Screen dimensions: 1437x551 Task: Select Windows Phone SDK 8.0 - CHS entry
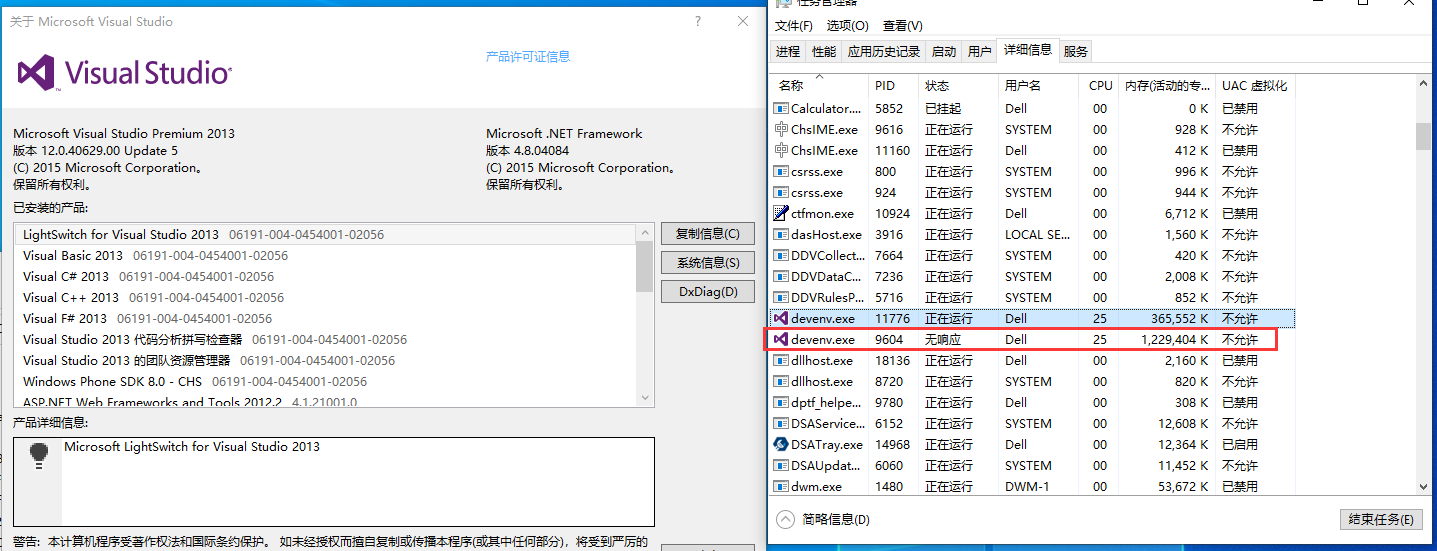pyautogui.click(x=325, y=381)
